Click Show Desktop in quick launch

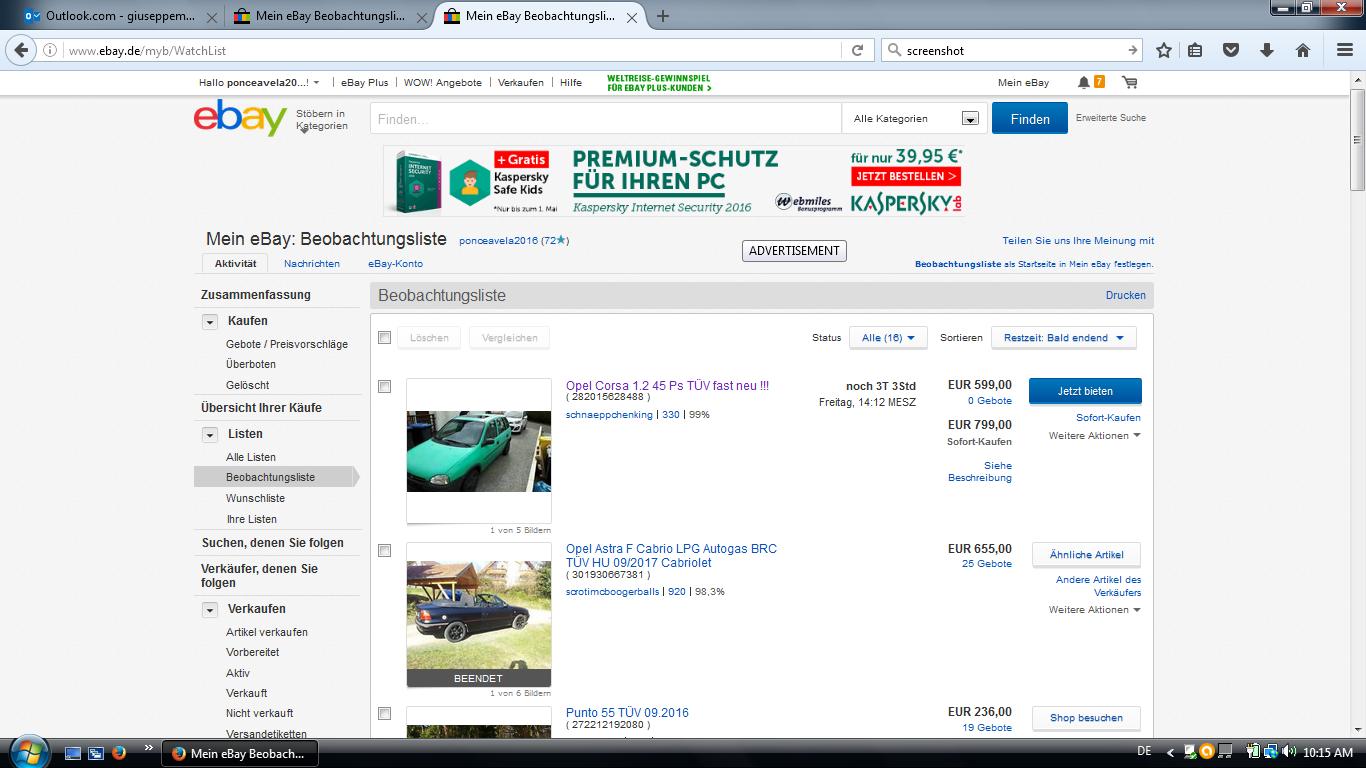(x=72, y=753)
